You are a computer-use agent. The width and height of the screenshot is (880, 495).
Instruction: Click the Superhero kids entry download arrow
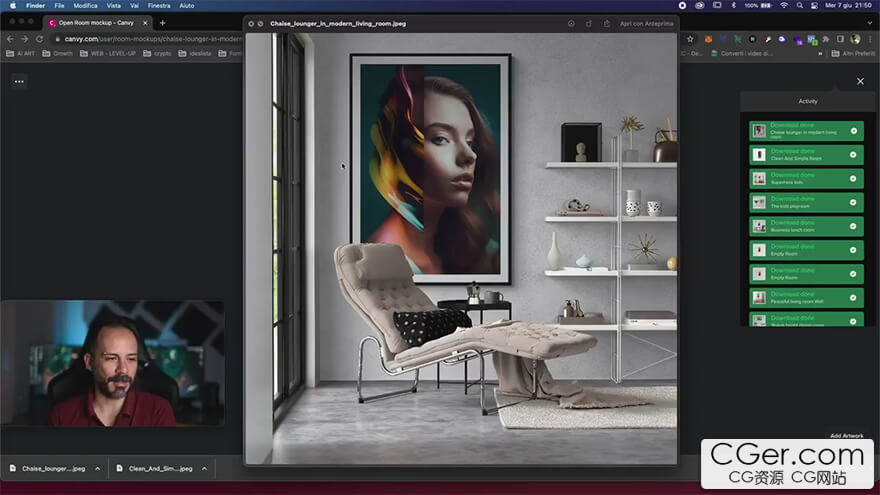tap(854, 178)
